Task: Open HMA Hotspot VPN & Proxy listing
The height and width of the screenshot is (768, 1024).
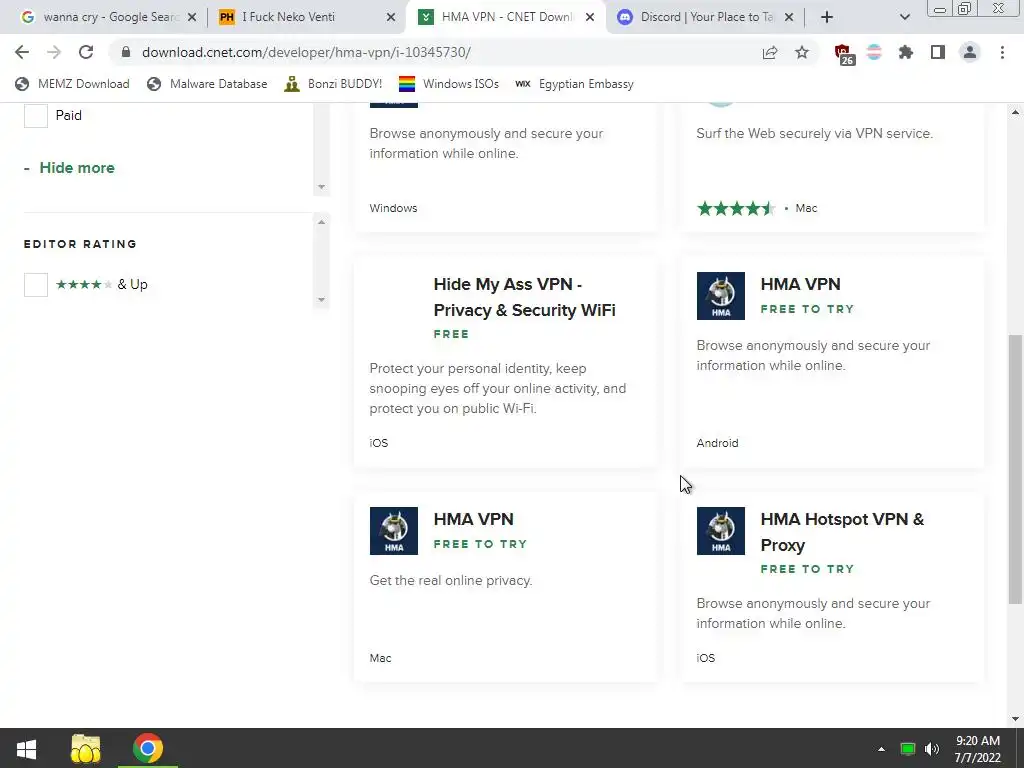Action: tap(842, 532)
